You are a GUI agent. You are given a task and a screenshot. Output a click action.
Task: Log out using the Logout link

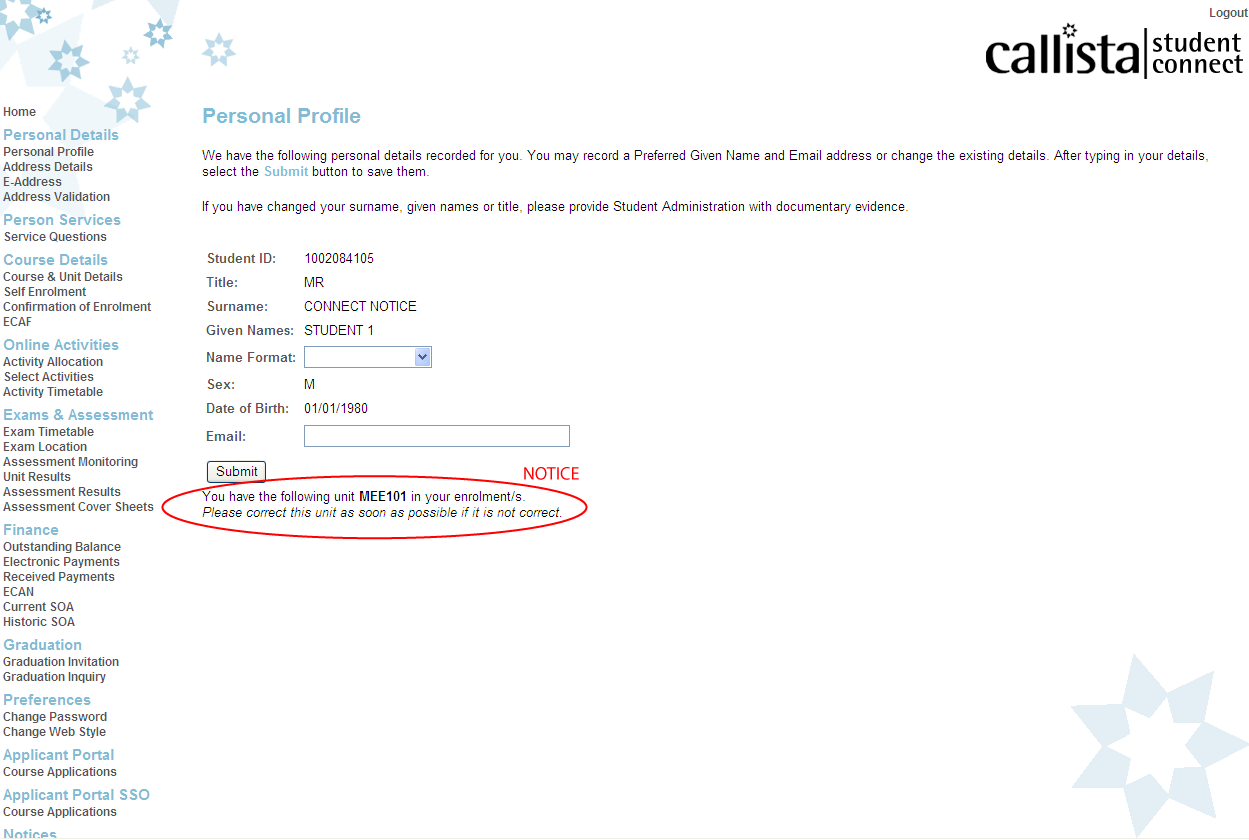click(1228, 13)
